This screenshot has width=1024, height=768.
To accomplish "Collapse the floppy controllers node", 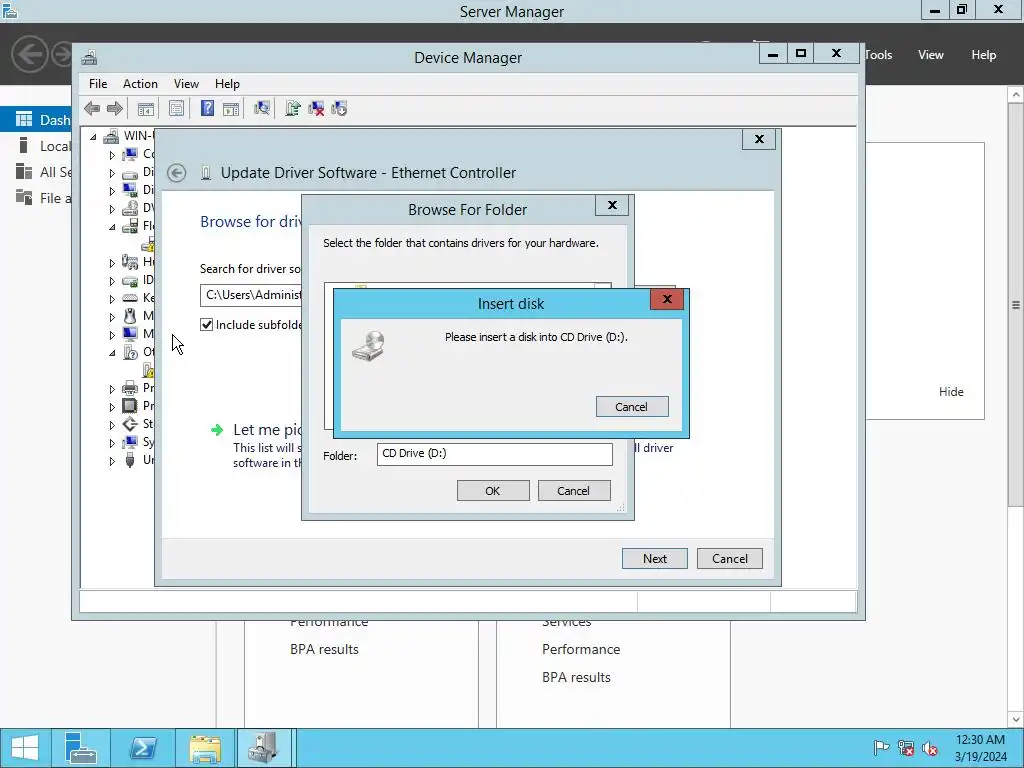I will tap(112, 227).
